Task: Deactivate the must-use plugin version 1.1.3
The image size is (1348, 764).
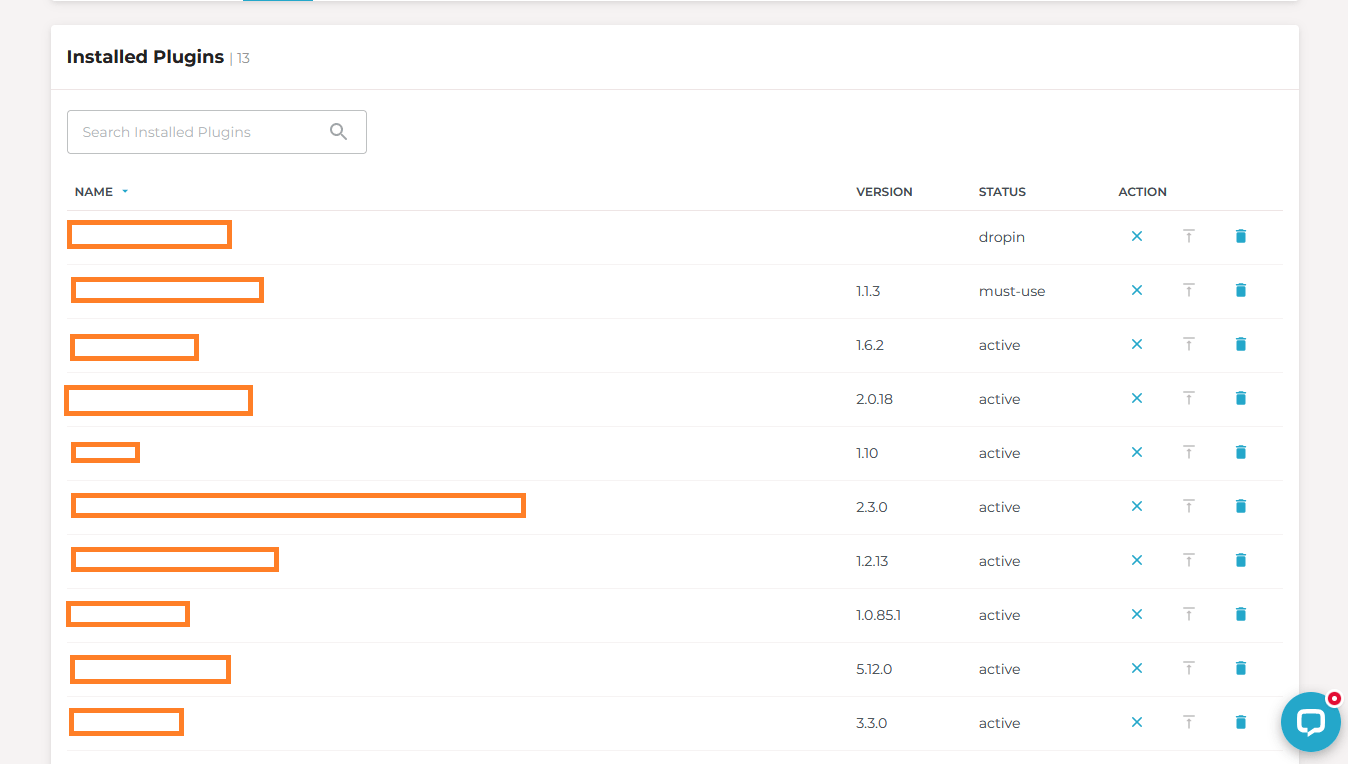Action: [x=1136, y=290]
